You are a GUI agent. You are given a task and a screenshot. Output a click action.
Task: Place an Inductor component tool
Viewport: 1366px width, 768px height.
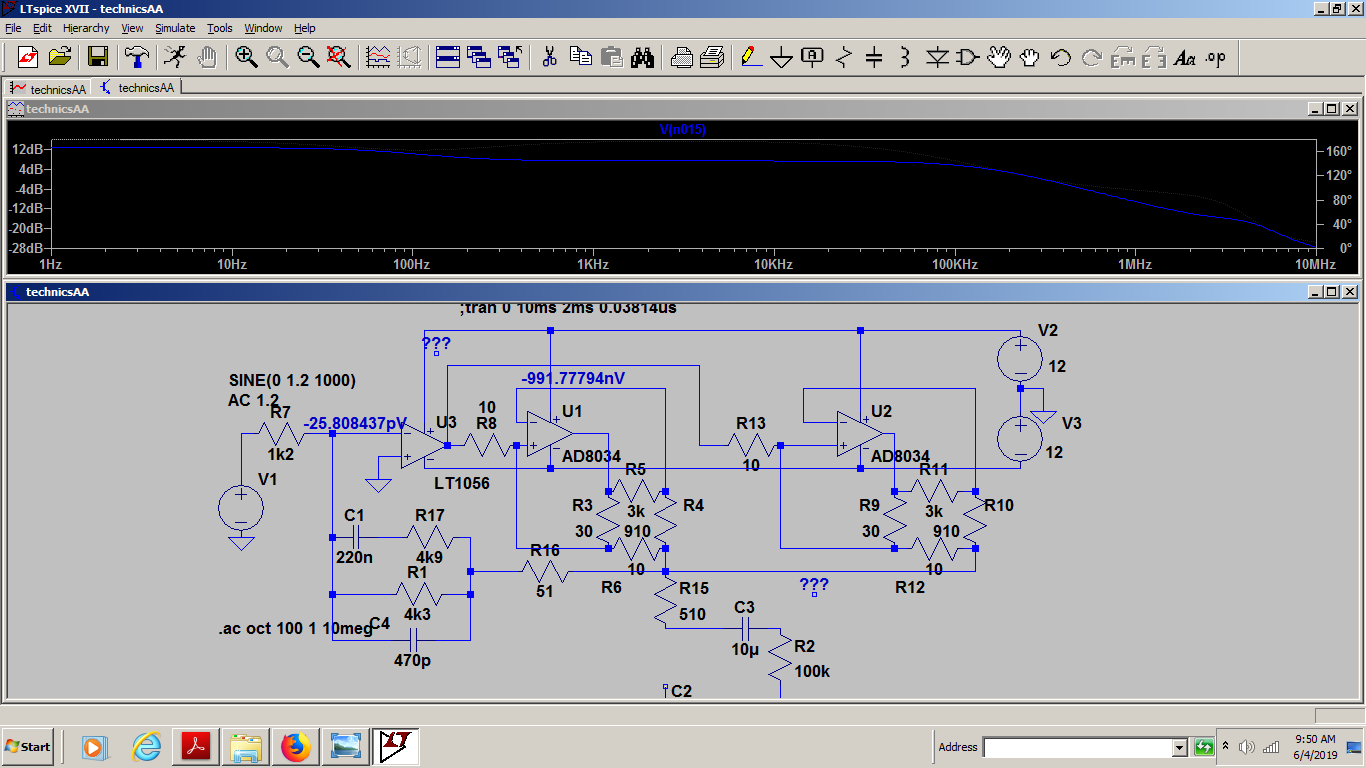pos(905,56)
